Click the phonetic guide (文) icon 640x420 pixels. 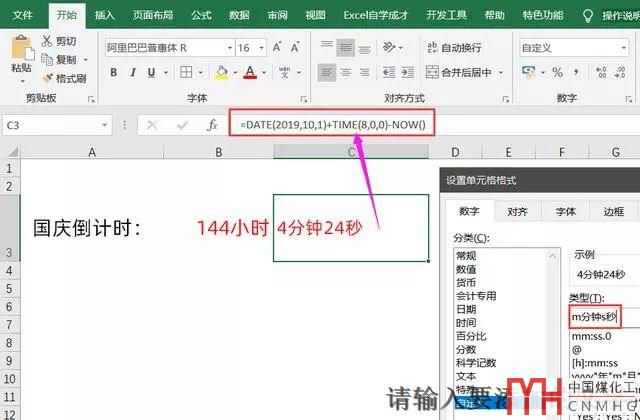click(x=284, y=73)
